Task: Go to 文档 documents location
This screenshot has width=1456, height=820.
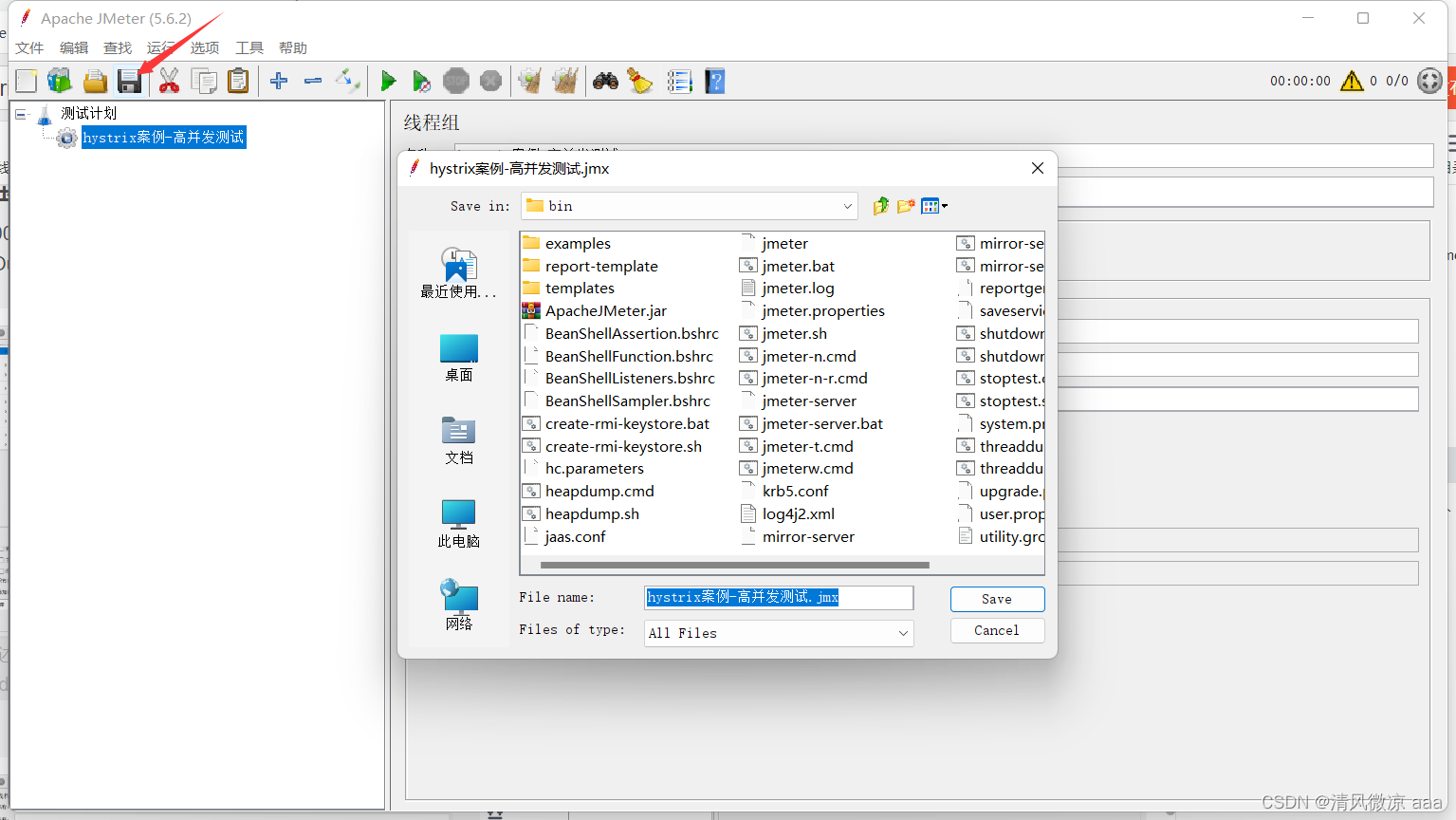Action: [x=459, y=440]
